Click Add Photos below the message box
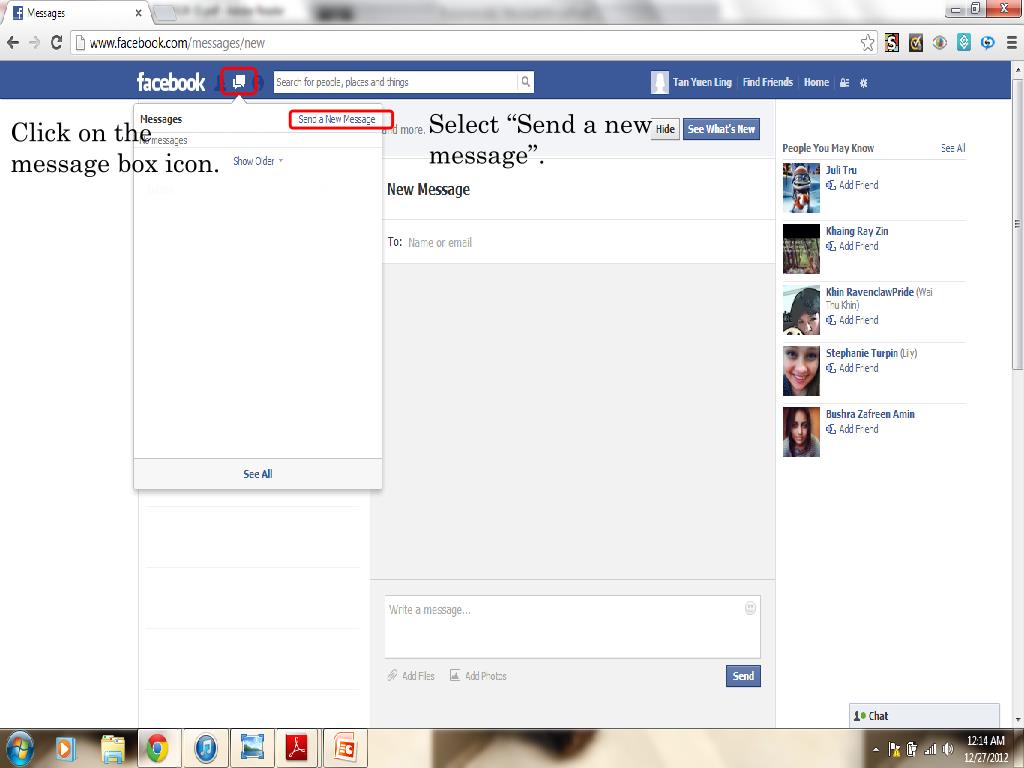 tap(478, 676)
